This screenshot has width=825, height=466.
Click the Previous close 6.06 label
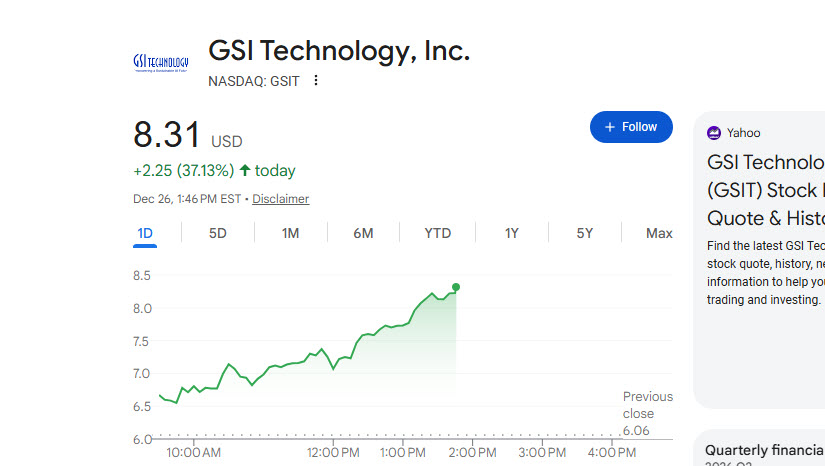[x=648, y=413]
